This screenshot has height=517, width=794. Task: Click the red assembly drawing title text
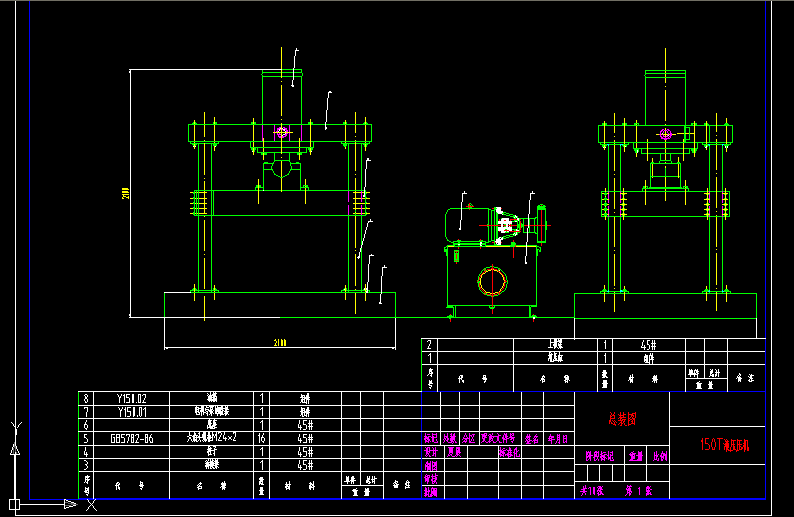pos(621,421)
